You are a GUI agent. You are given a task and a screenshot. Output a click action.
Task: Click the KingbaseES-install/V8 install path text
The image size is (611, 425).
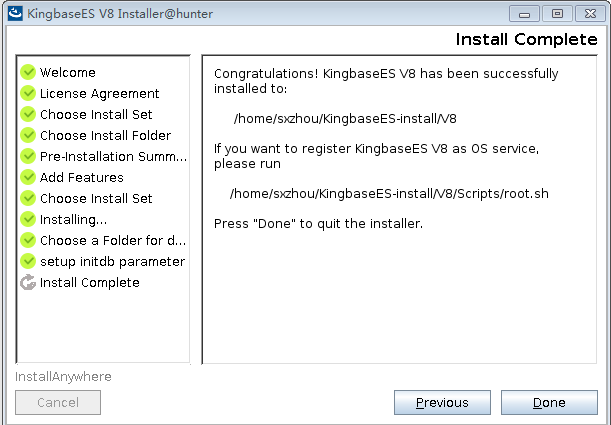click(345, 118)
